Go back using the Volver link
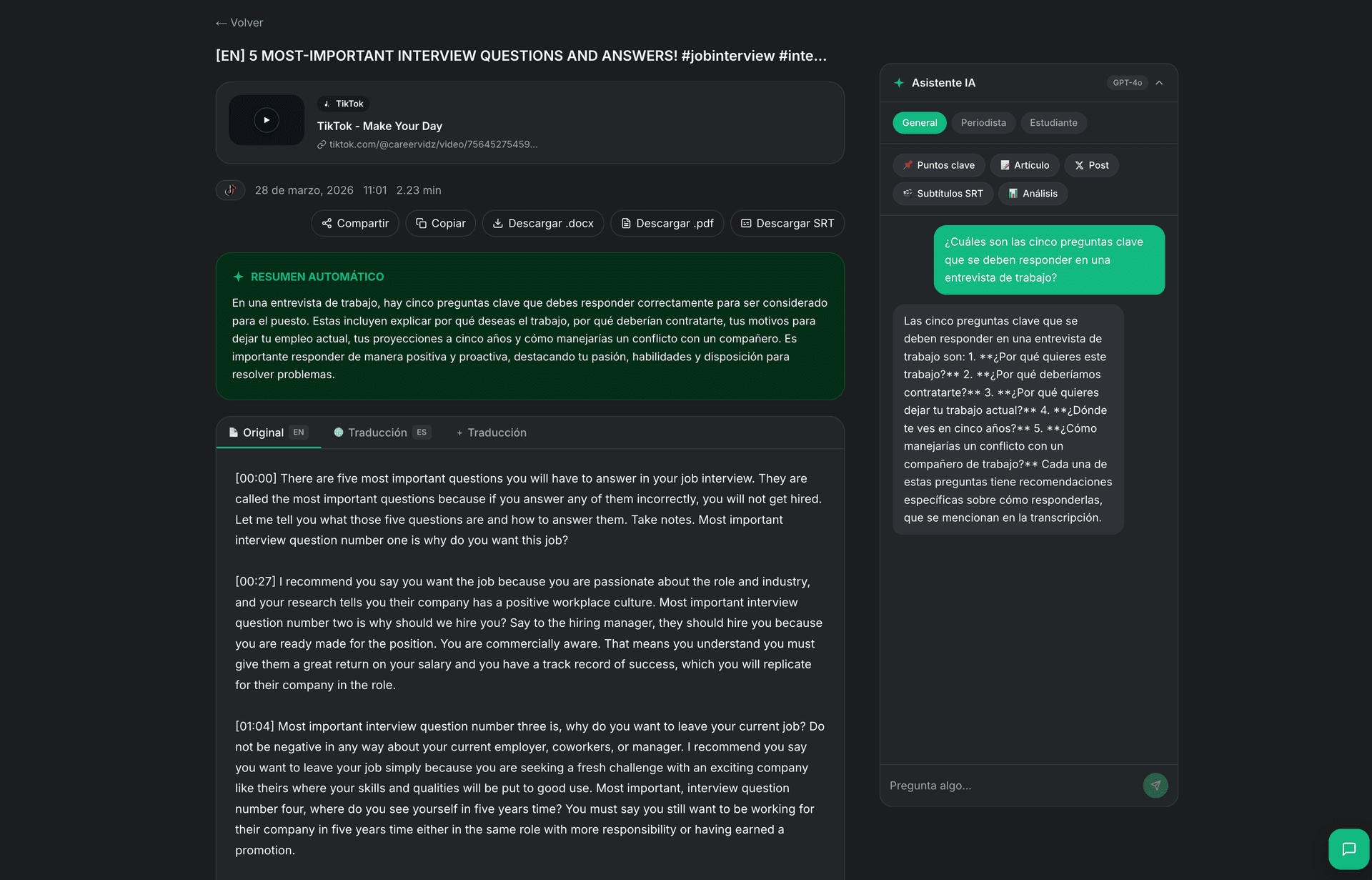Image resolution: width=1372 pixels, height=880 pixels. [x=239, y=22]
